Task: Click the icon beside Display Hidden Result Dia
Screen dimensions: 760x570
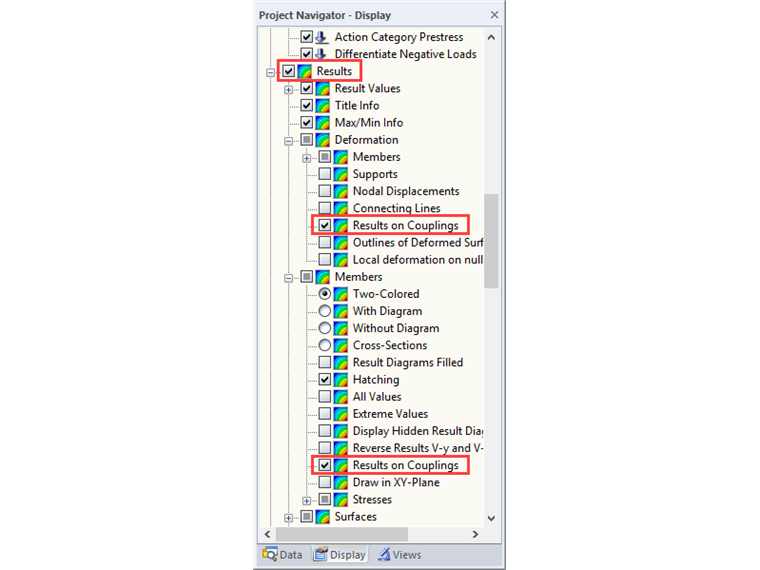Action: (x=341, y=431)
